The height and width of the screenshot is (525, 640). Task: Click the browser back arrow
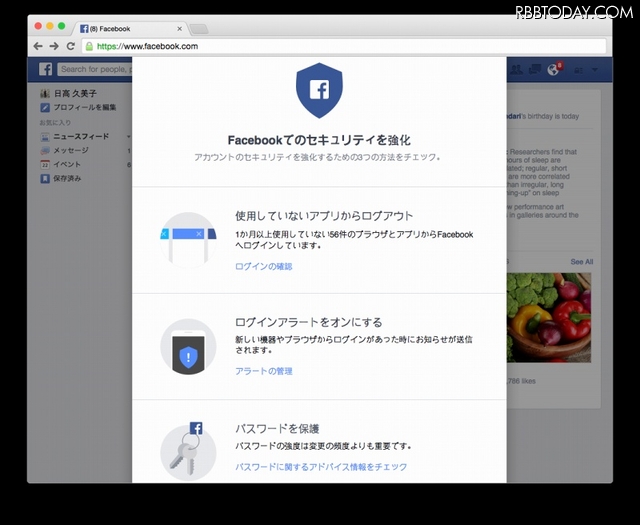tap(38, 46)
